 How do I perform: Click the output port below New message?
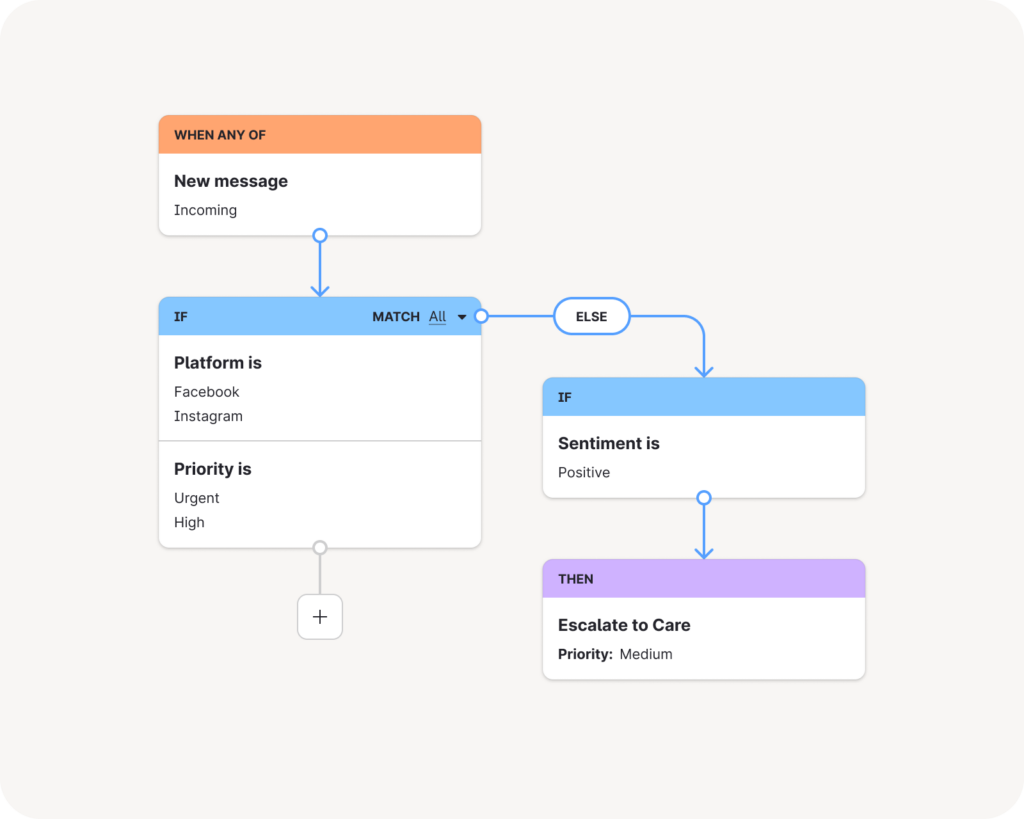[320, 235]
